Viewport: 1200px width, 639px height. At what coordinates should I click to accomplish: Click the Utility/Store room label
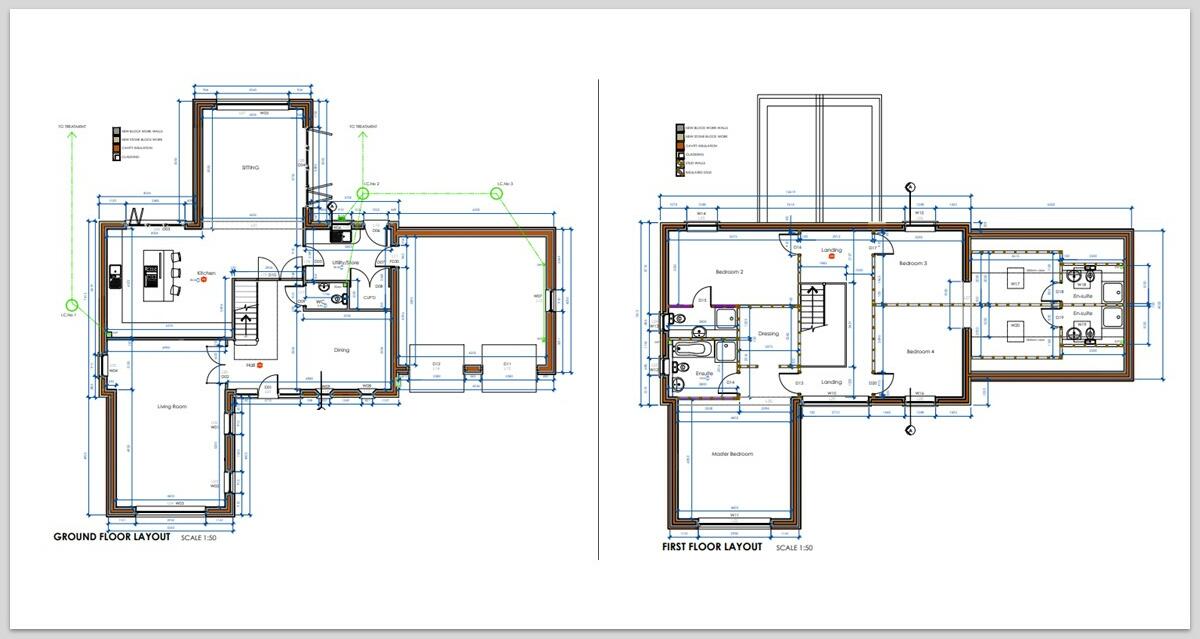point(345,263)
